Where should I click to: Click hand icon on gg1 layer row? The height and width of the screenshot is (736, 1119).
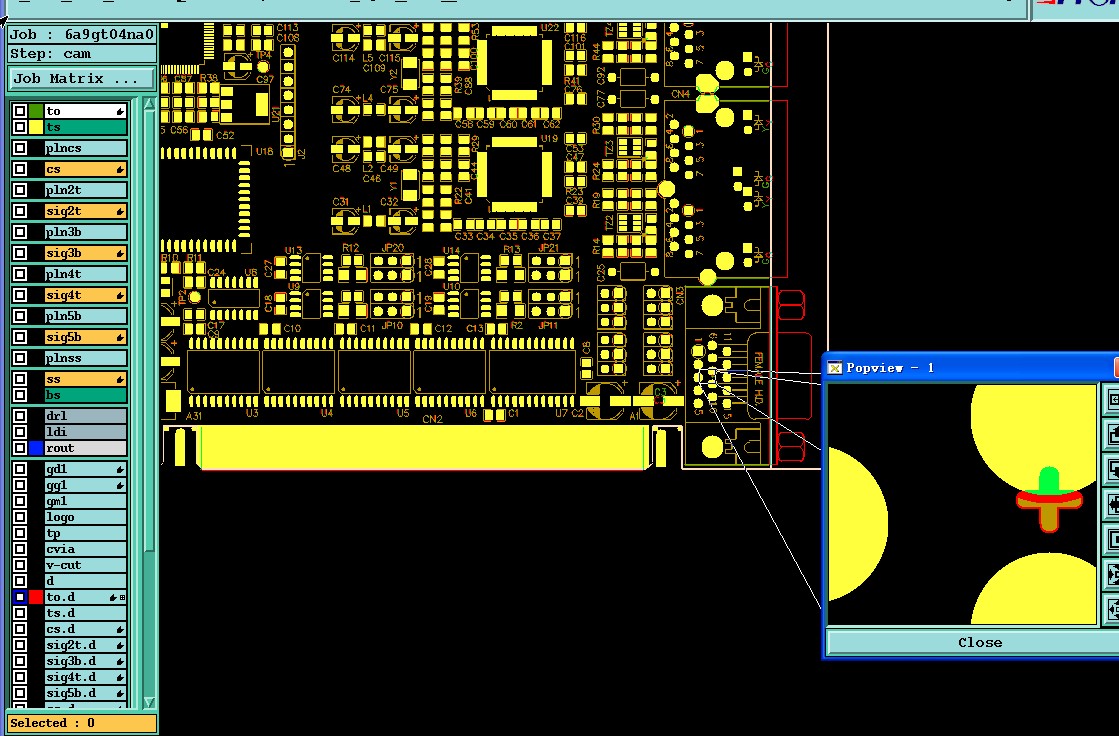(x=120, y=485)
